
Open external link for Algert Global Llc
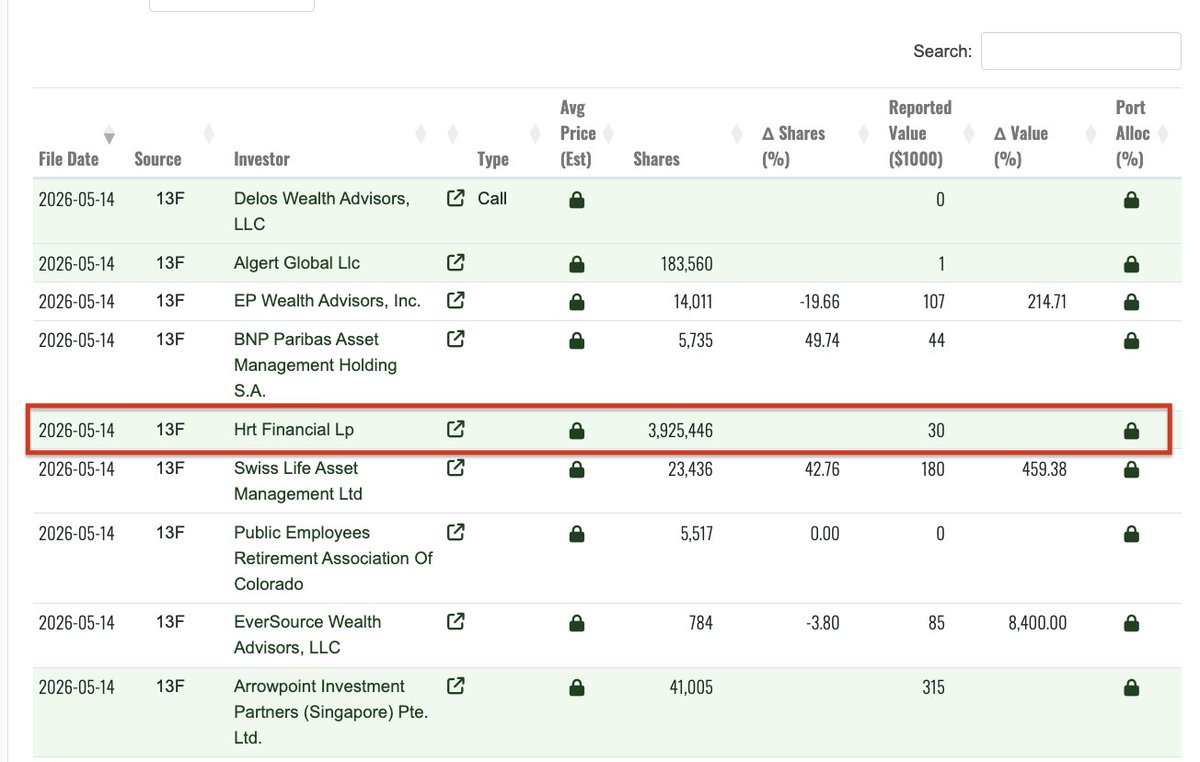click(x=455, y=263)
